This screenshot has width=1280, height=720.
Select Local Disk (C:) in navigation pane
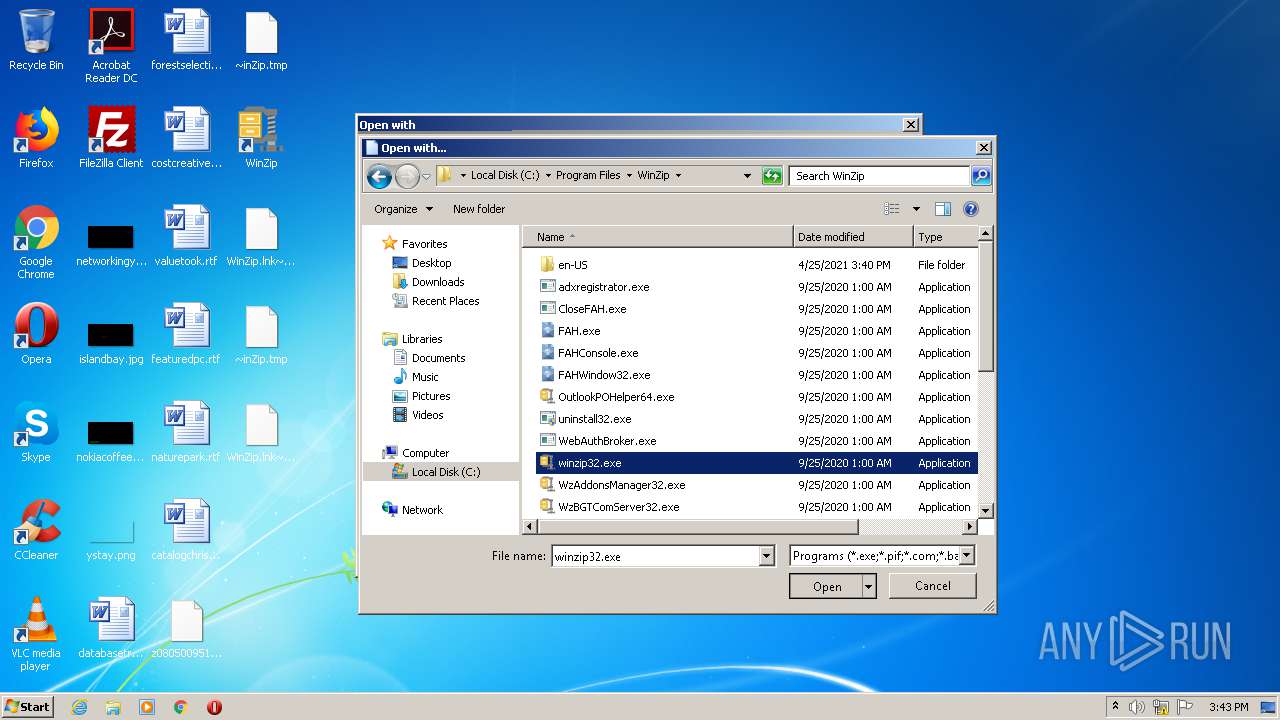(445, 472)
